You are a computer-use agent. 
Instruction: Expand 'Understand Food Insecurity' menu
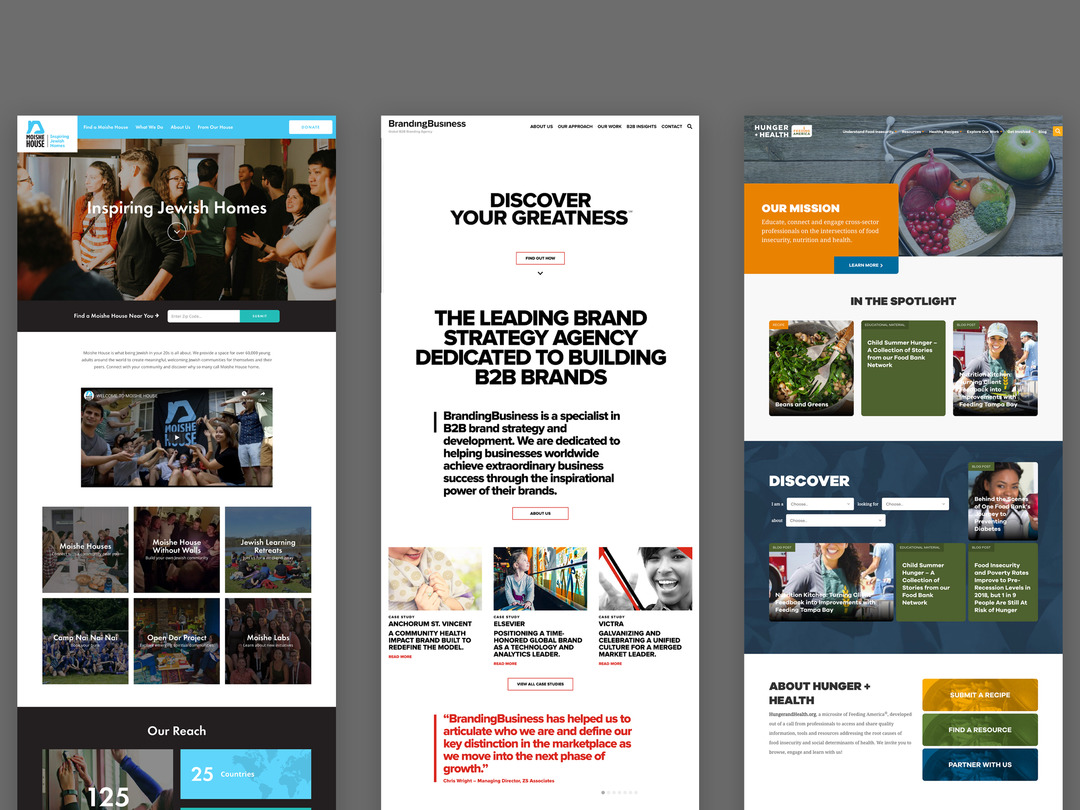(x=869, y=132)
